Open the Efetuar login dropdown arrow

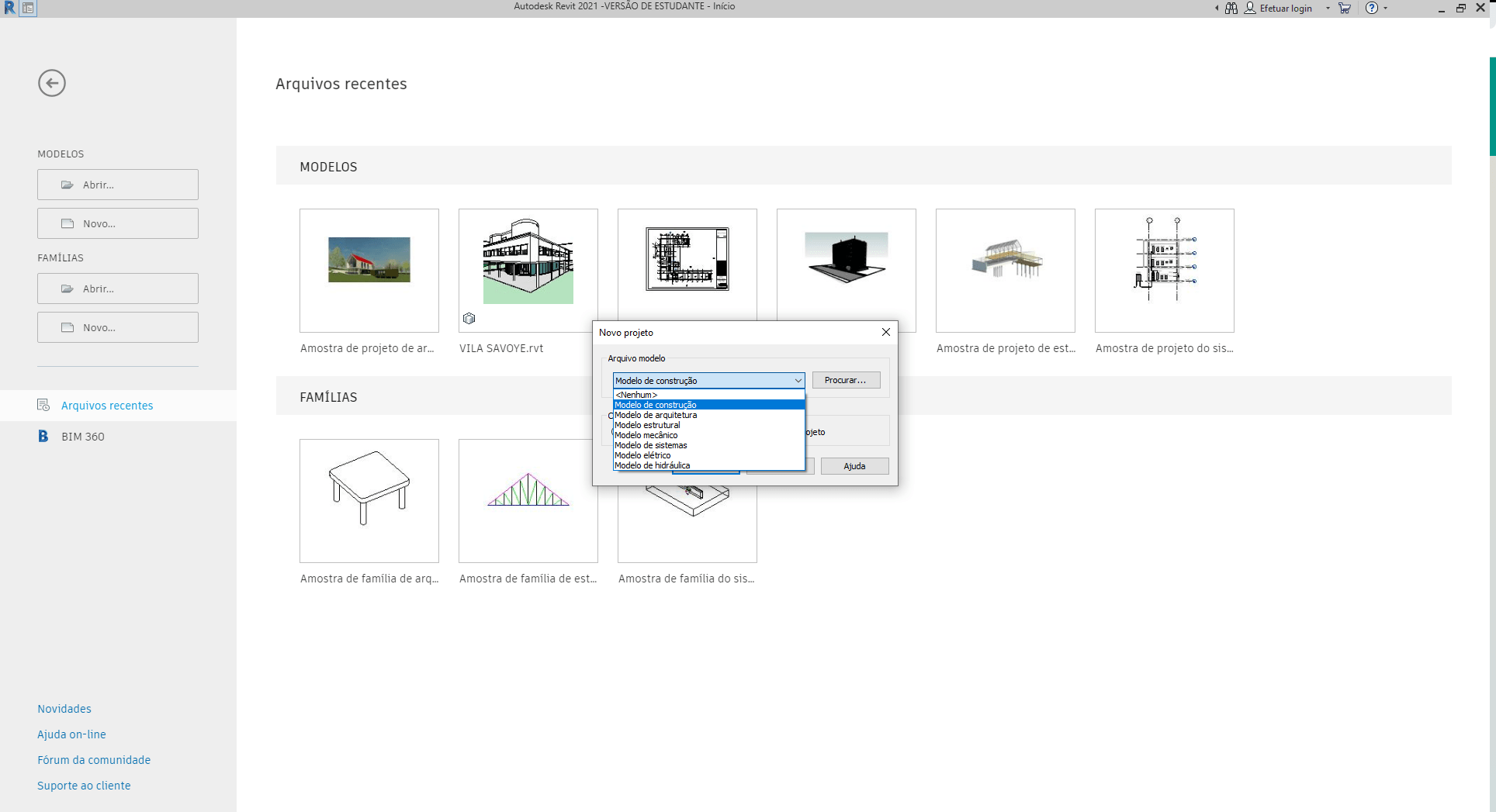pos(1327,8)
